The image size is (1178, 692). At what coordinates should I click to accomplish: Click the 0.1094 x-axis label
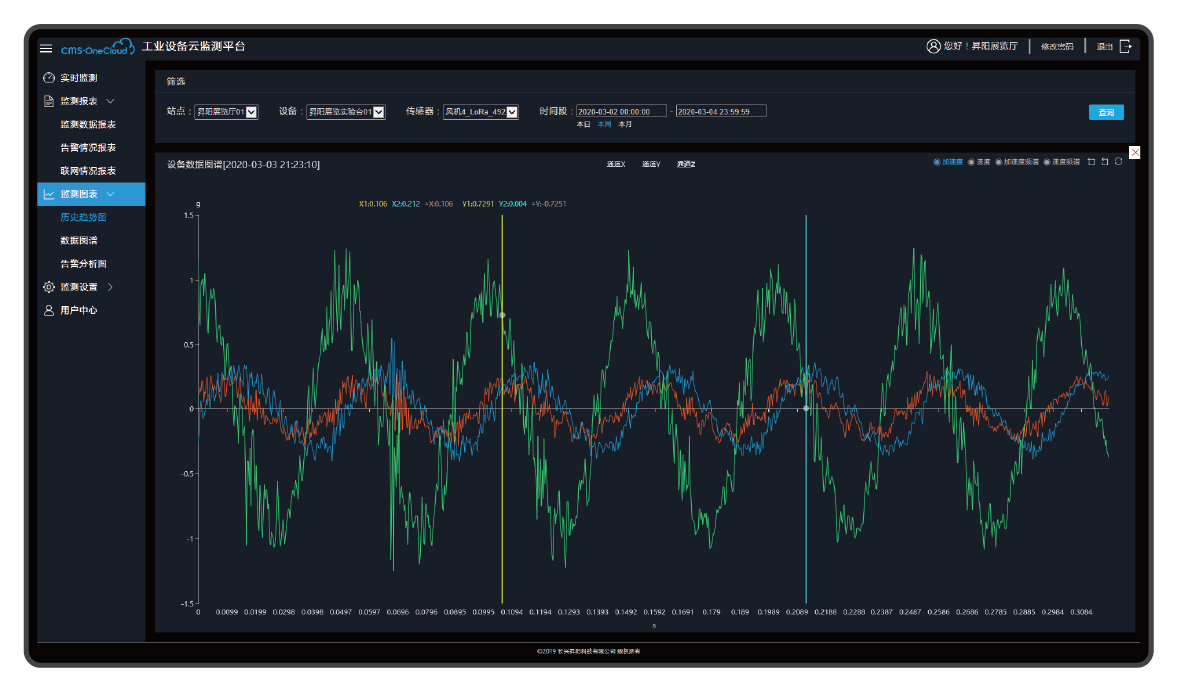pos(512,612)
